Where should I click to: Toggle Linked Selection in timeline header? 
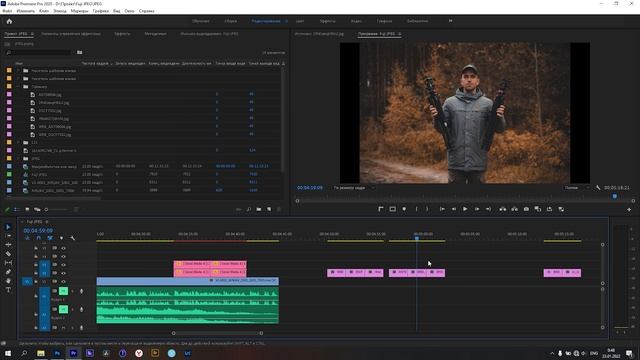point(50,238)
